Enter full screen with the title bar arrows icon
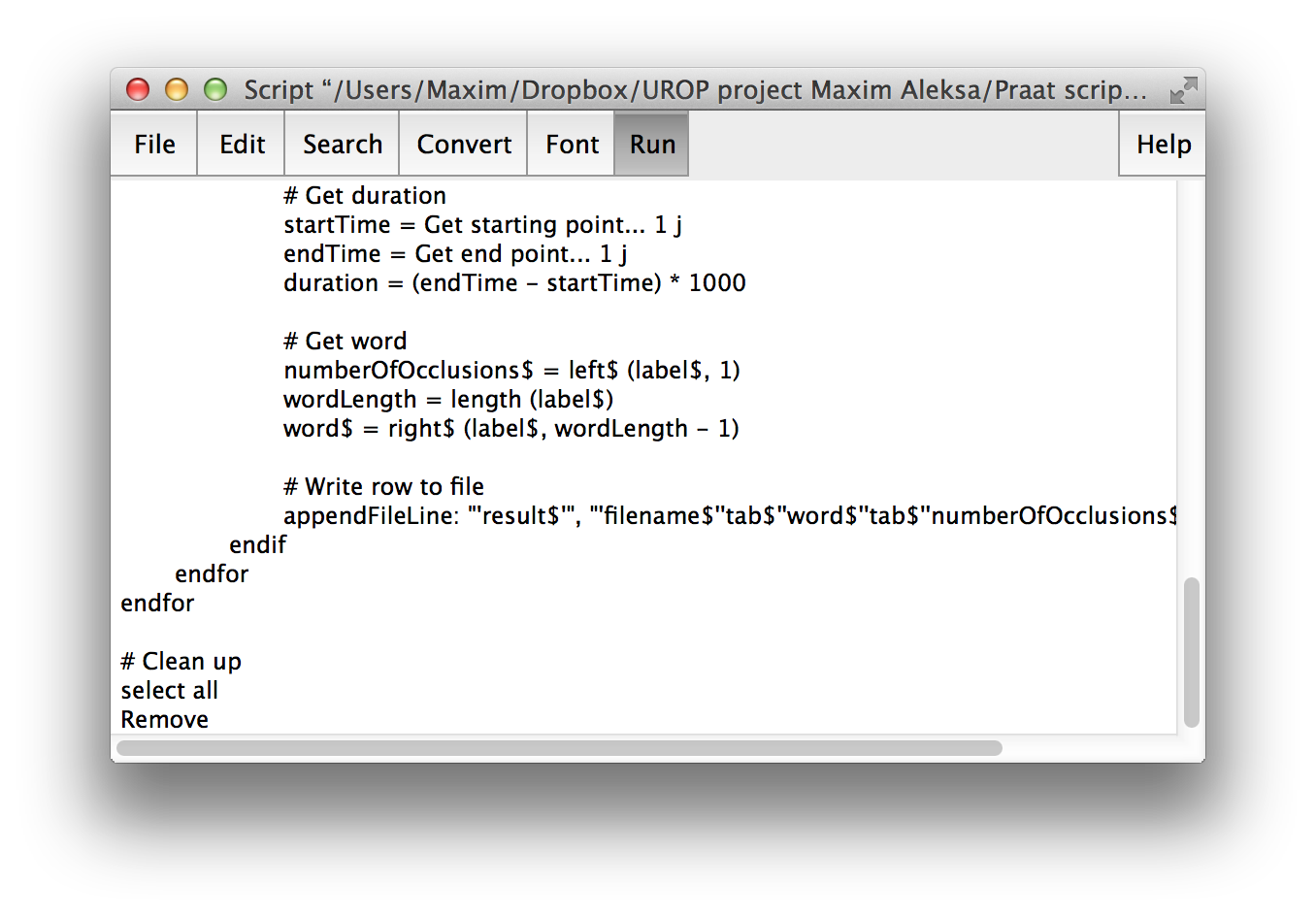 (x=1183, y=90)
